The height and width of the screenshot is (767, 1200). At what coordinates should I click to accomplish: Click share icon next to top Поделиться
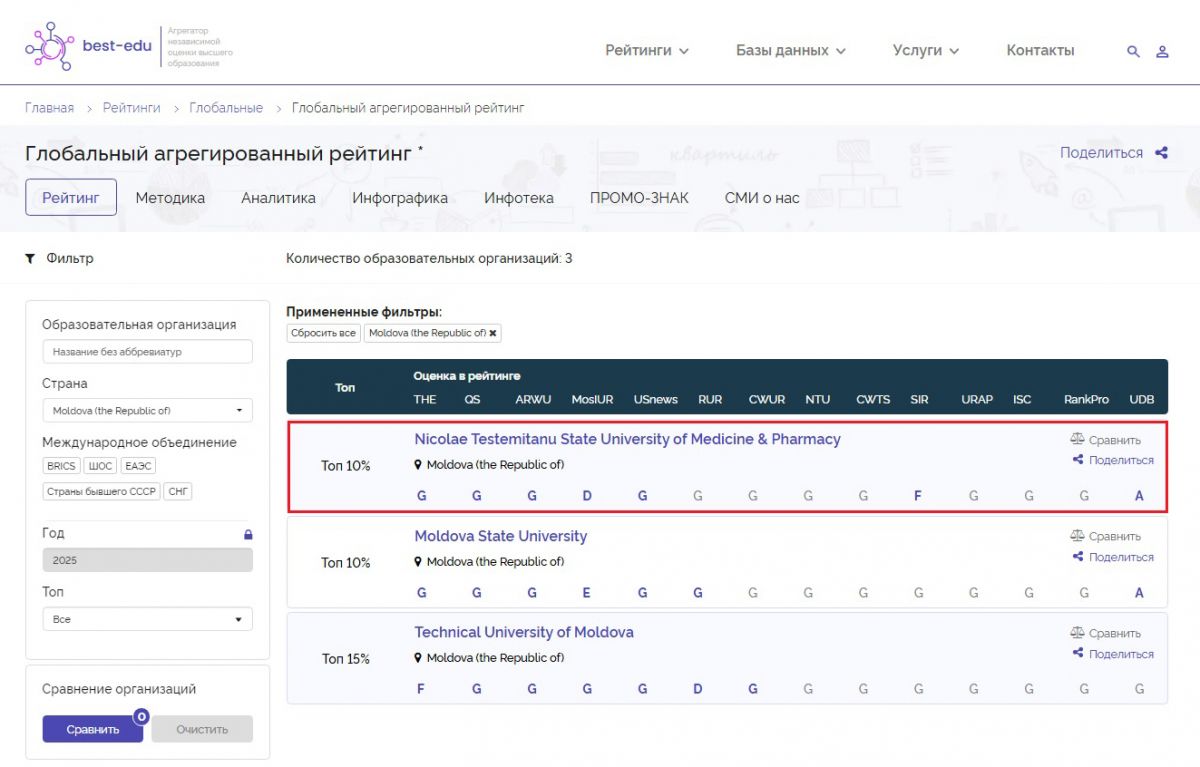1161,153
